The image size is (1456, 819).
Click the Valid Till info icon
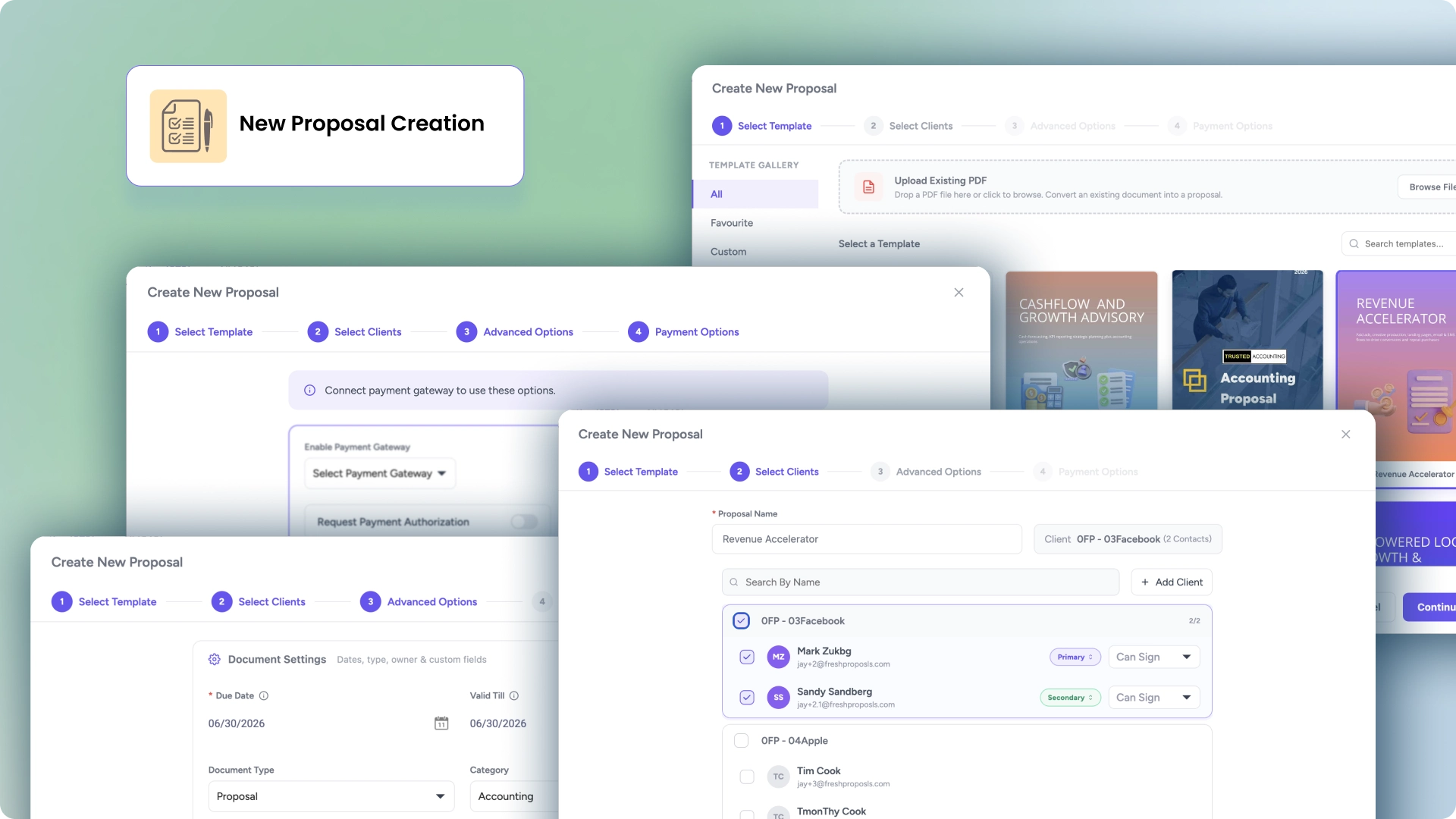514,696
